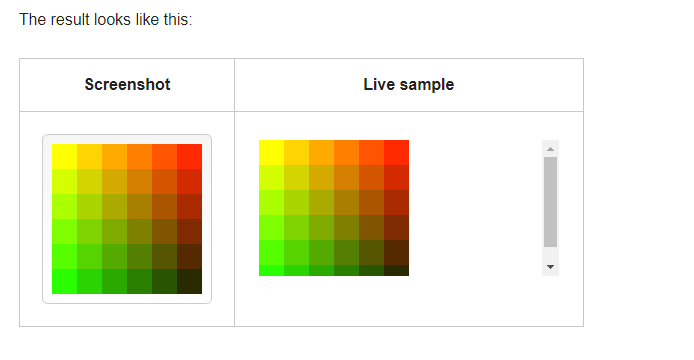
Task: Select the yellow top-left swatch in Live sample
Action: 271,153
